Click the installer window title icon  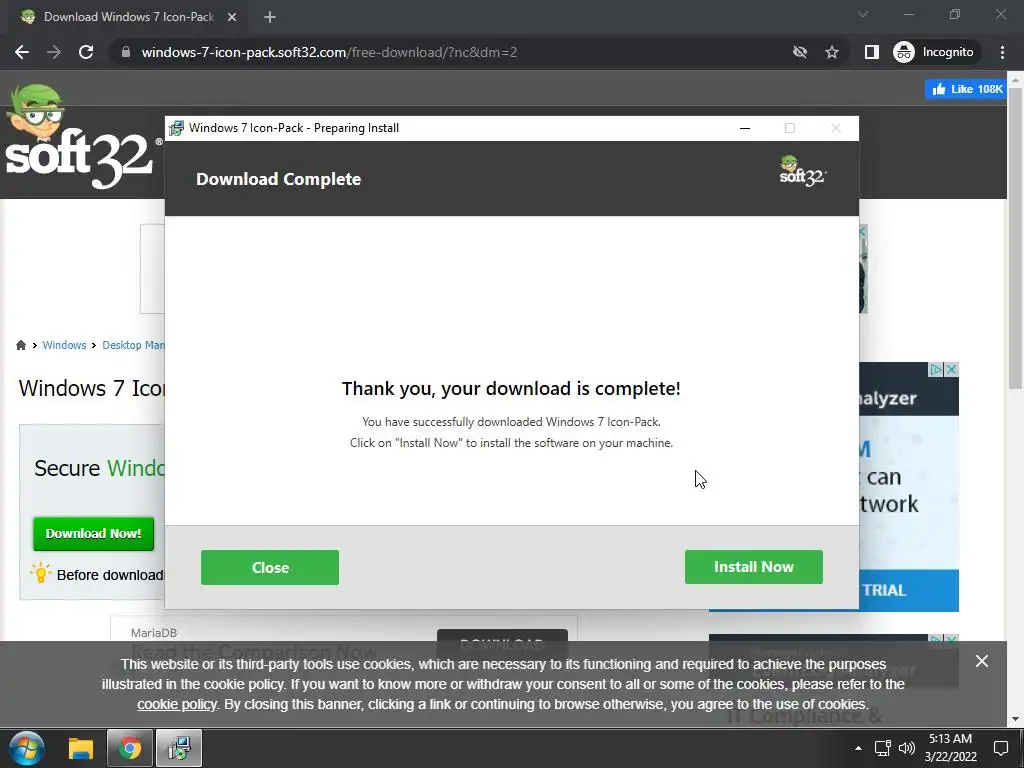click(176, 128)
